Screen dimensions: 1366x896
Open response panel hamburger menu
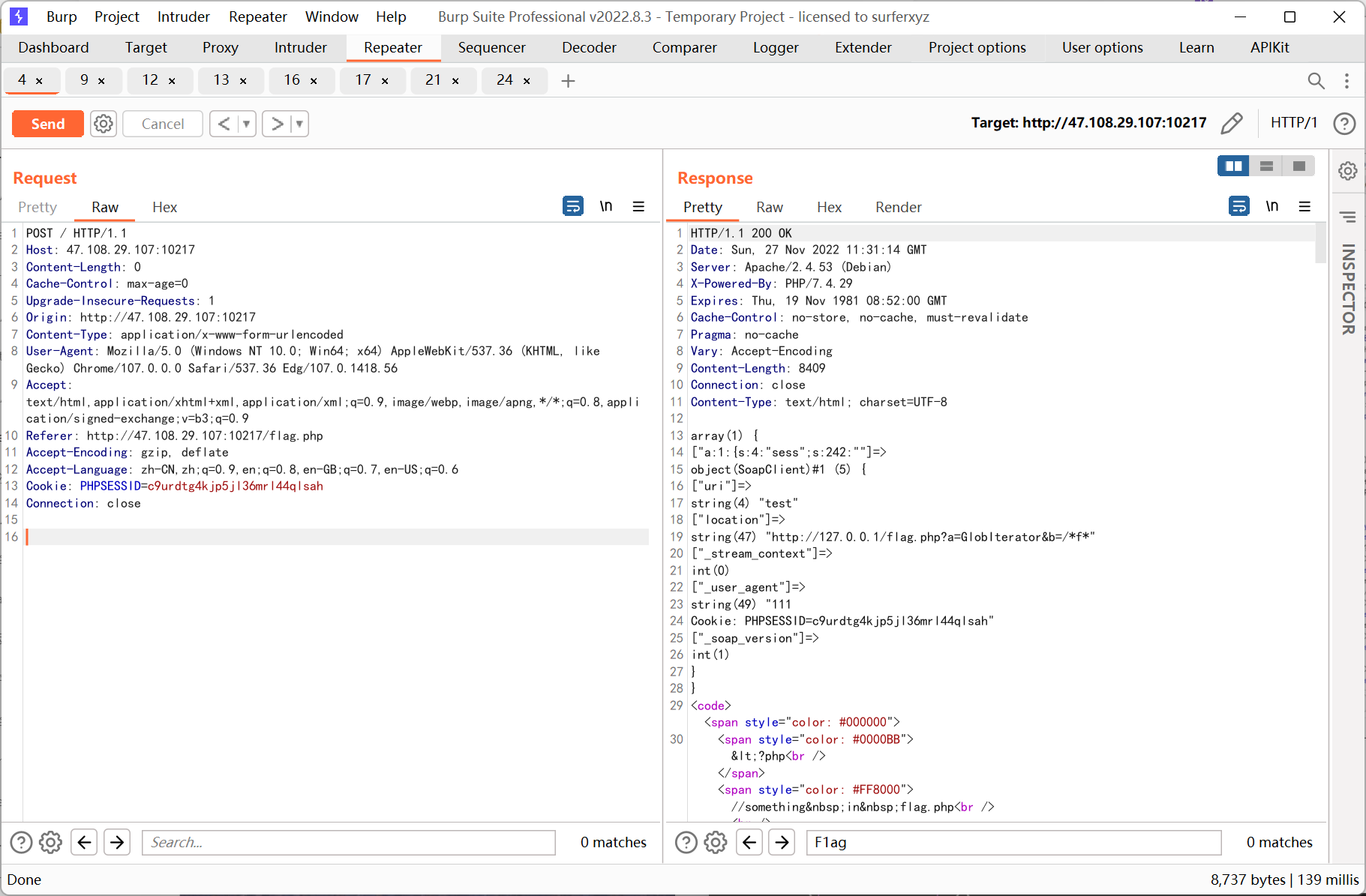pos(1304,206)
